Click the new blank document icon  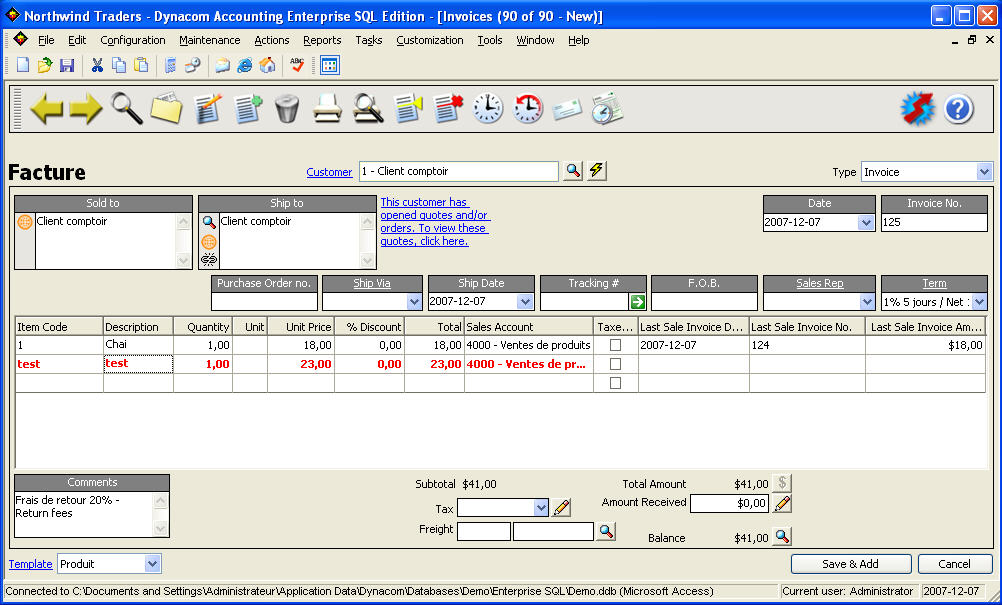(23, 65)
